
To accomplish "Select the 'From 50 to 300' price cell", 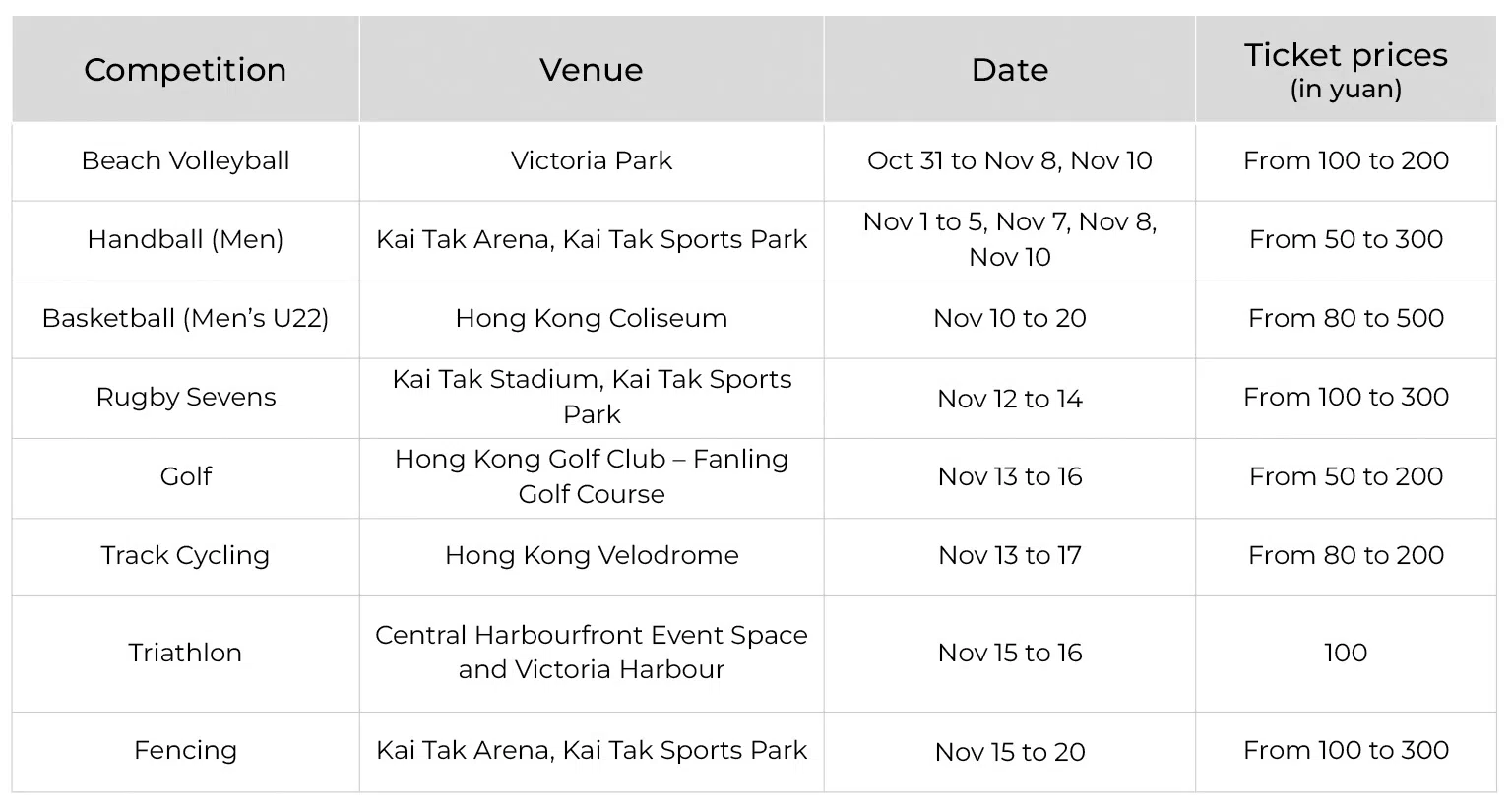I will click(x=1345, y=239).
